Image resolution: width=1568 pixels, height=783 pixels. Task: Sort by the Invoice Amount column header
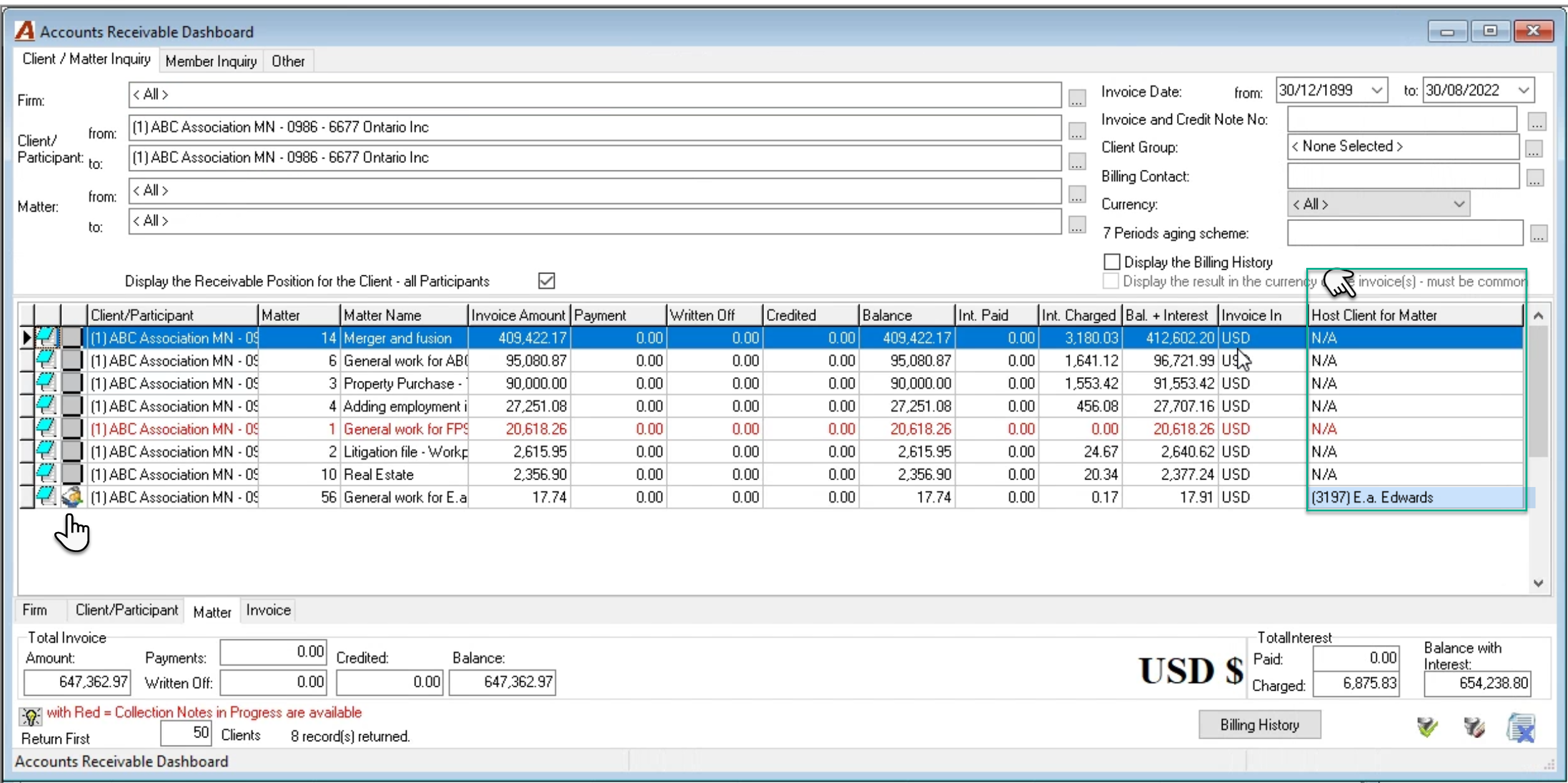pos(519,315)
